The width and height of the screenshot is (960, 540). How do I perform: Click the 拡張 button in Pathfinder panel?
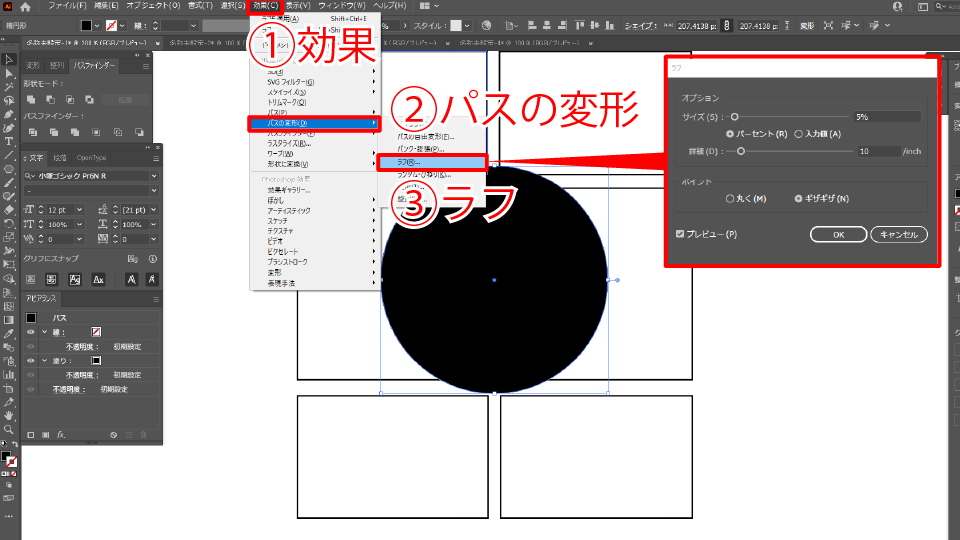(125, 99)
